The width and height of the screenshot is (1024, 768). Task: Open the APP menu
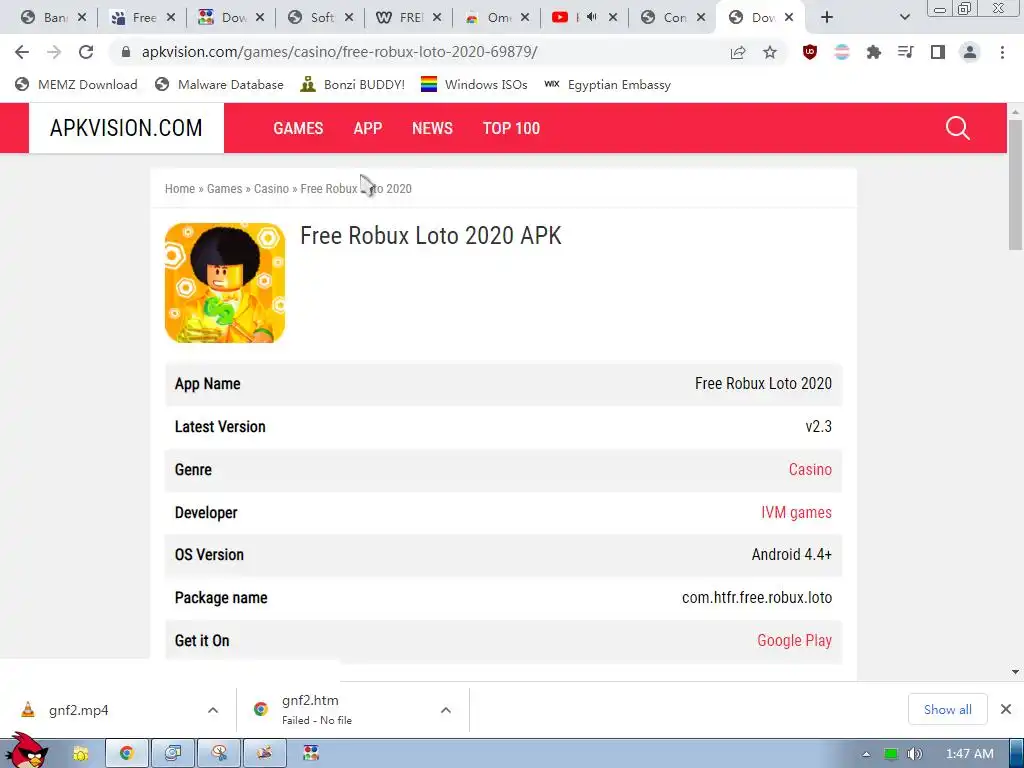click(368, 128)
